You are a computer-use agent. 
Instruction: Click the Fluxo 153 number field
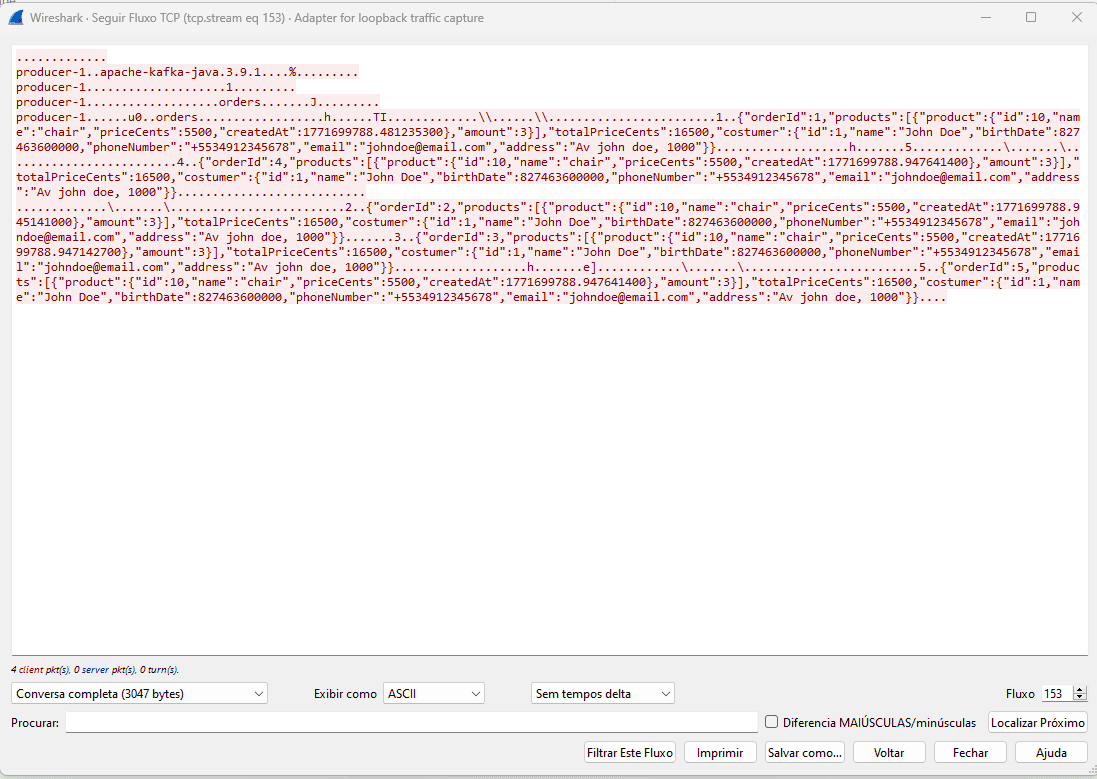click(x=1057, y=694)
